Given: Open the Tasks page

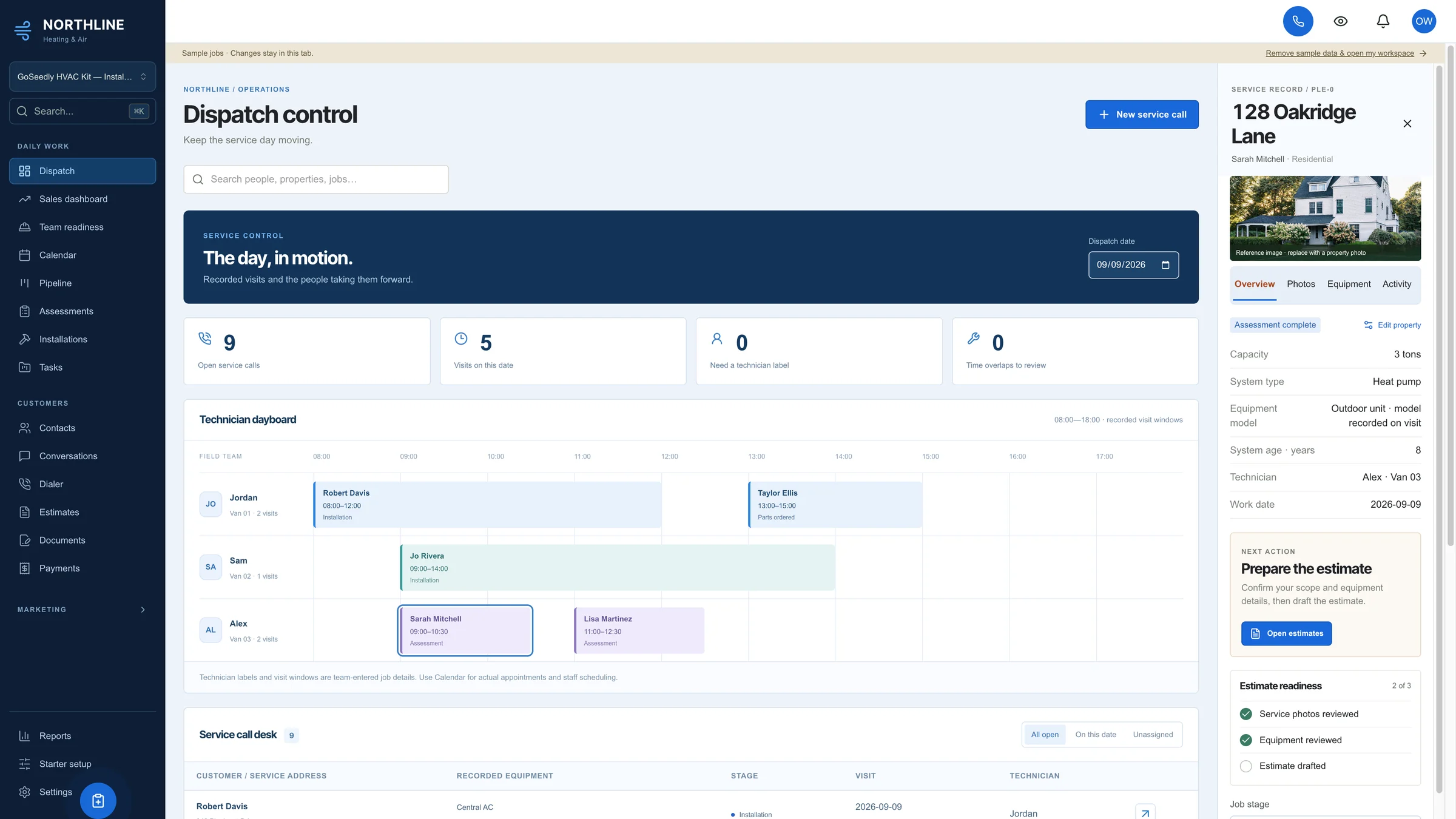Looking at the screenshot, I should click(83, 367).
